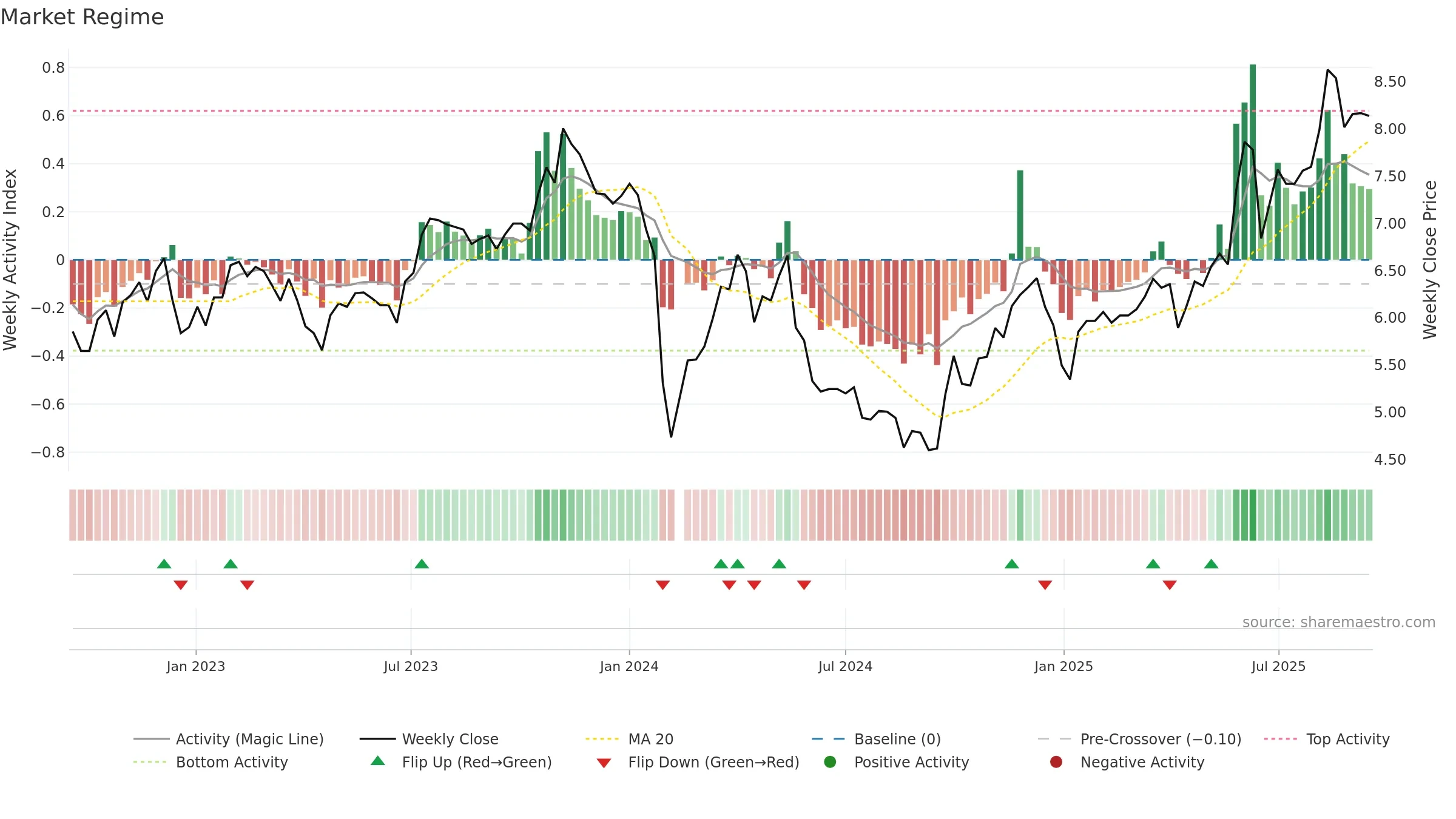Click the 8.50 price axis tick label
The height and width of the screenshot is (819, 1456).
click(x=1390, y=81)
